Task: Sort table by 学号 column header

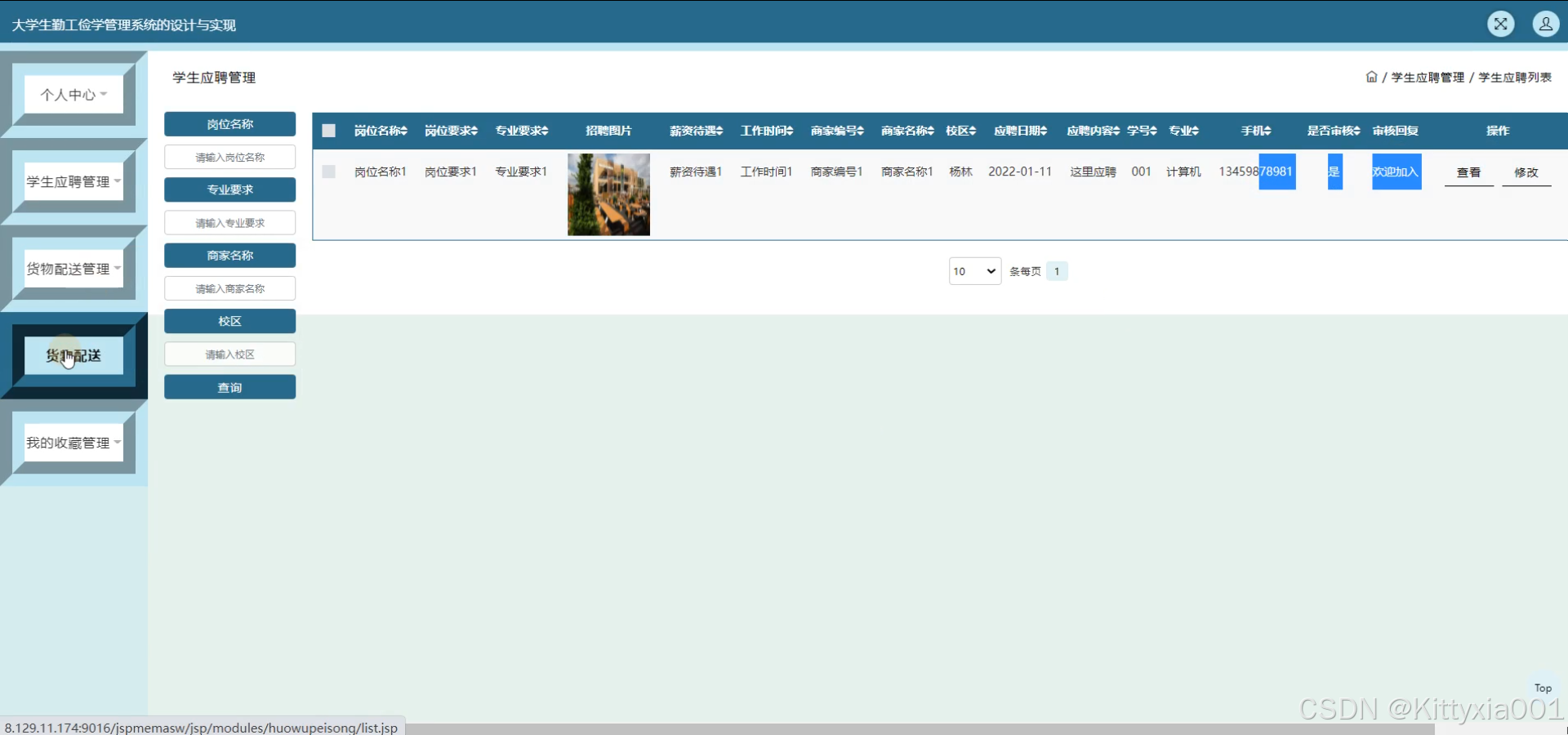Action: coord(1142,131)
